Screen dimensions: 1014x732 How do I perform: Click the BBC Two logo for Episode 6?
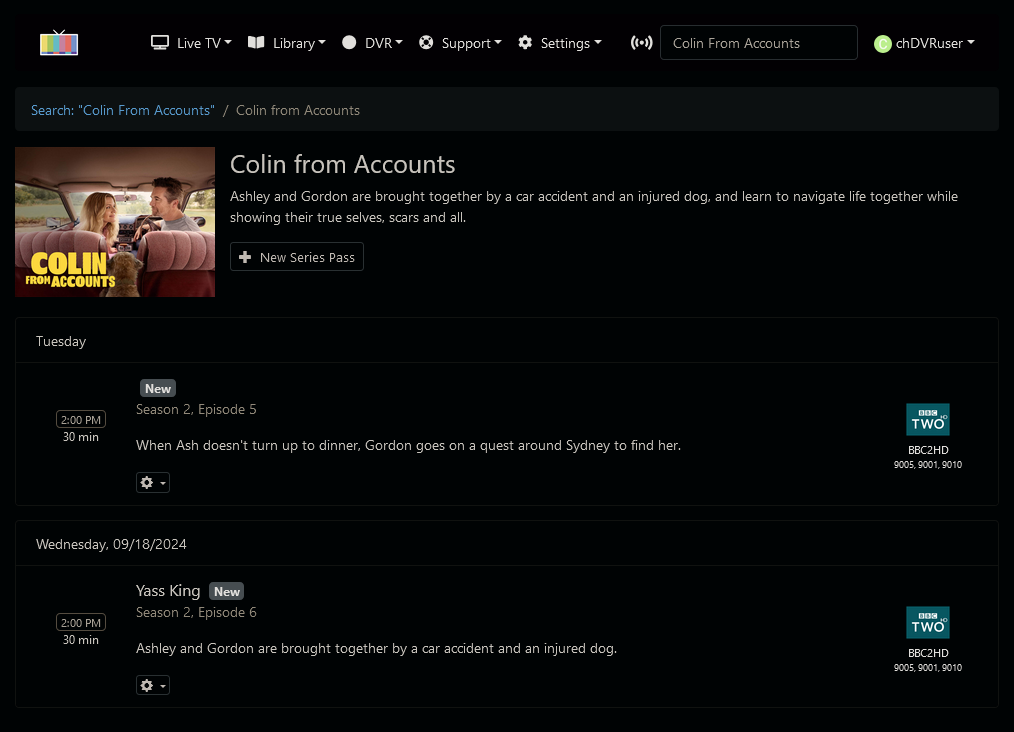point(927,622)
